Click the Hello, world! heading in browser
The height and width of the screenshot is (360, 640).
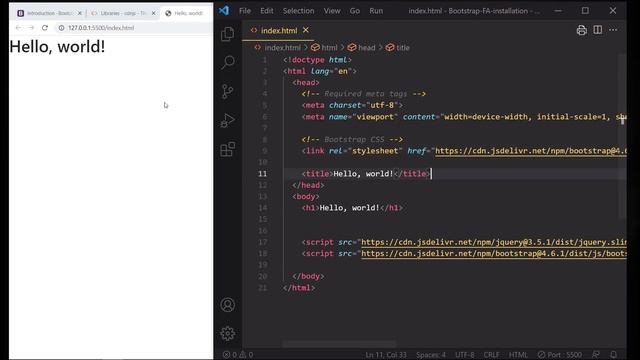click(x=57, y=47)
